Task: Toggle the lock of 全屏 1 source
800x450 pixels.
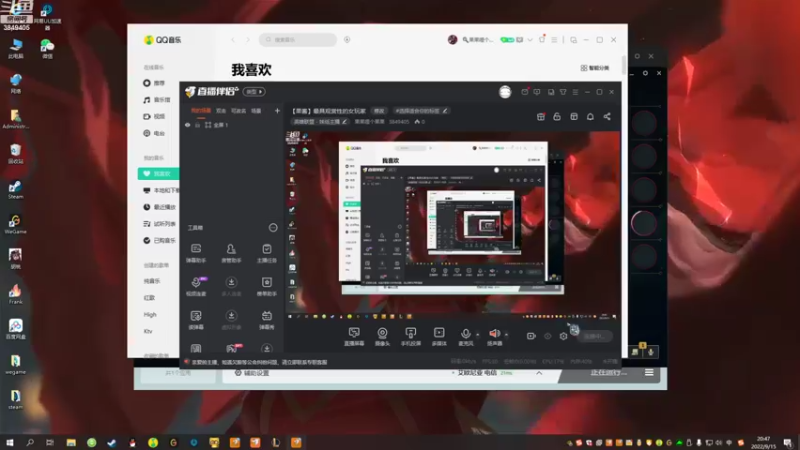Action: tap(197, 125)
